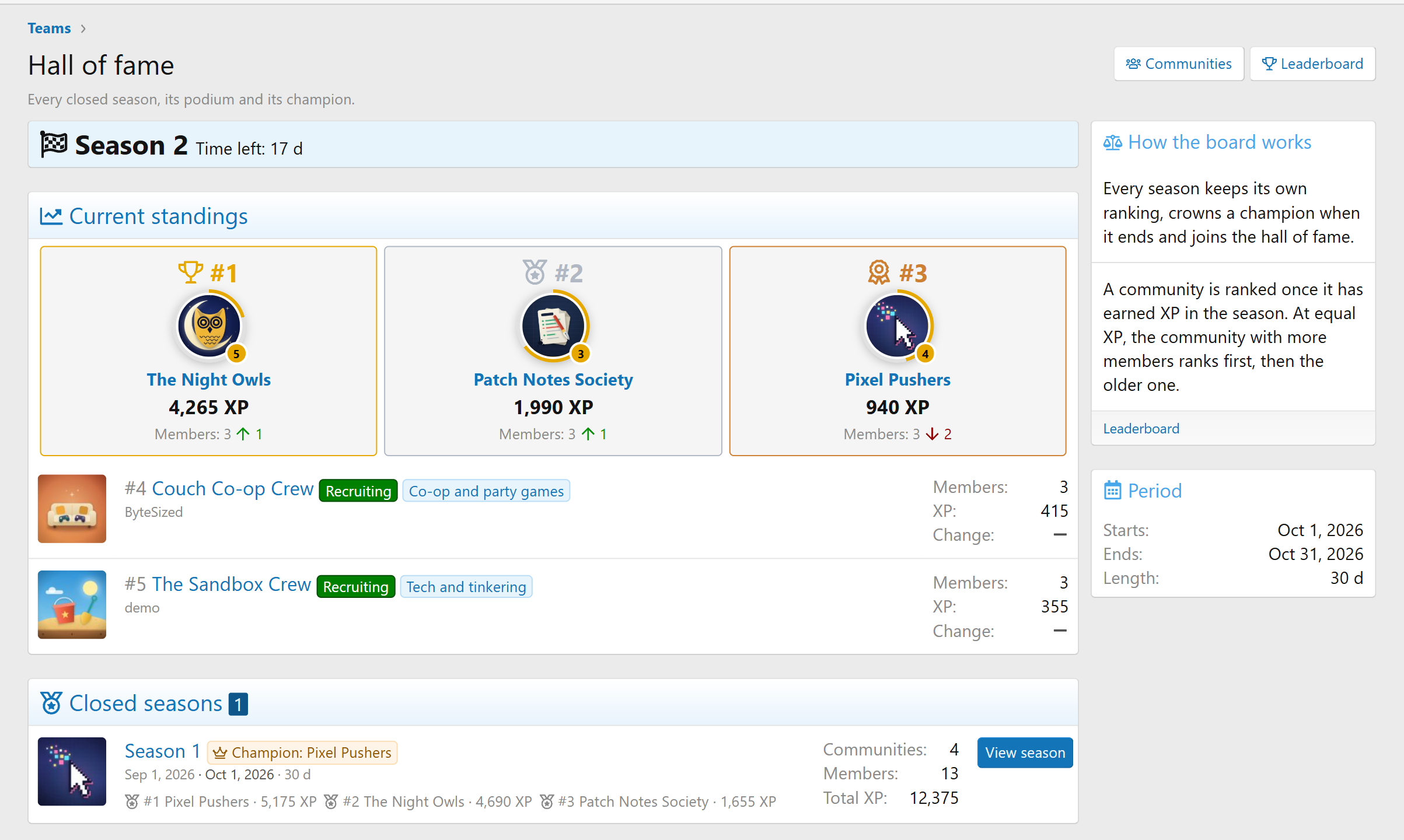The width and height of the screenshot is (1404, 840).
Task: Click the medal icon before #3 Patch Notes Society
Action: click(547, 801)
